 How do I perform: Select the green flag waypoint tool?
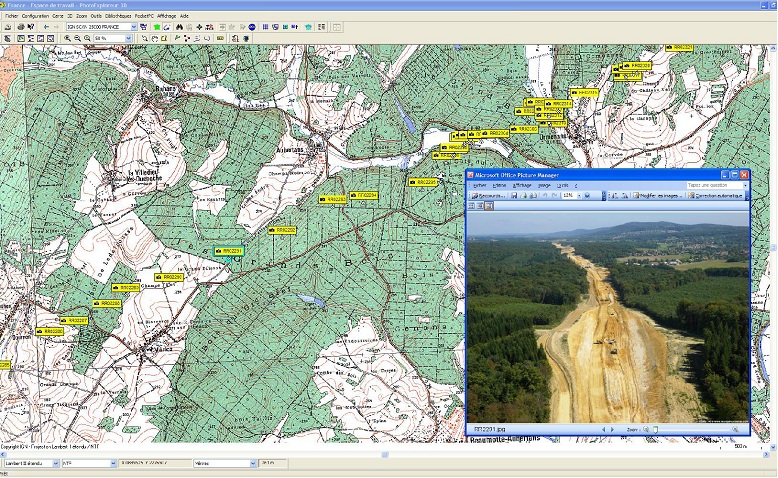(x=177, y=38)
